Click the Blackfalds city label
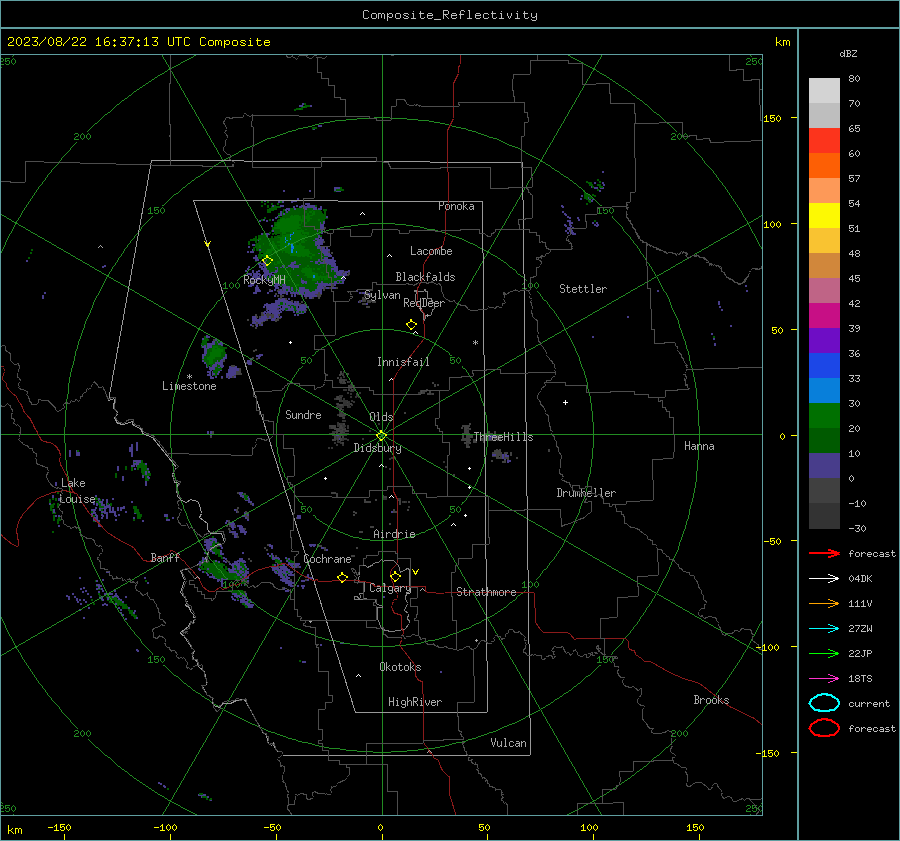 point(425,277)
